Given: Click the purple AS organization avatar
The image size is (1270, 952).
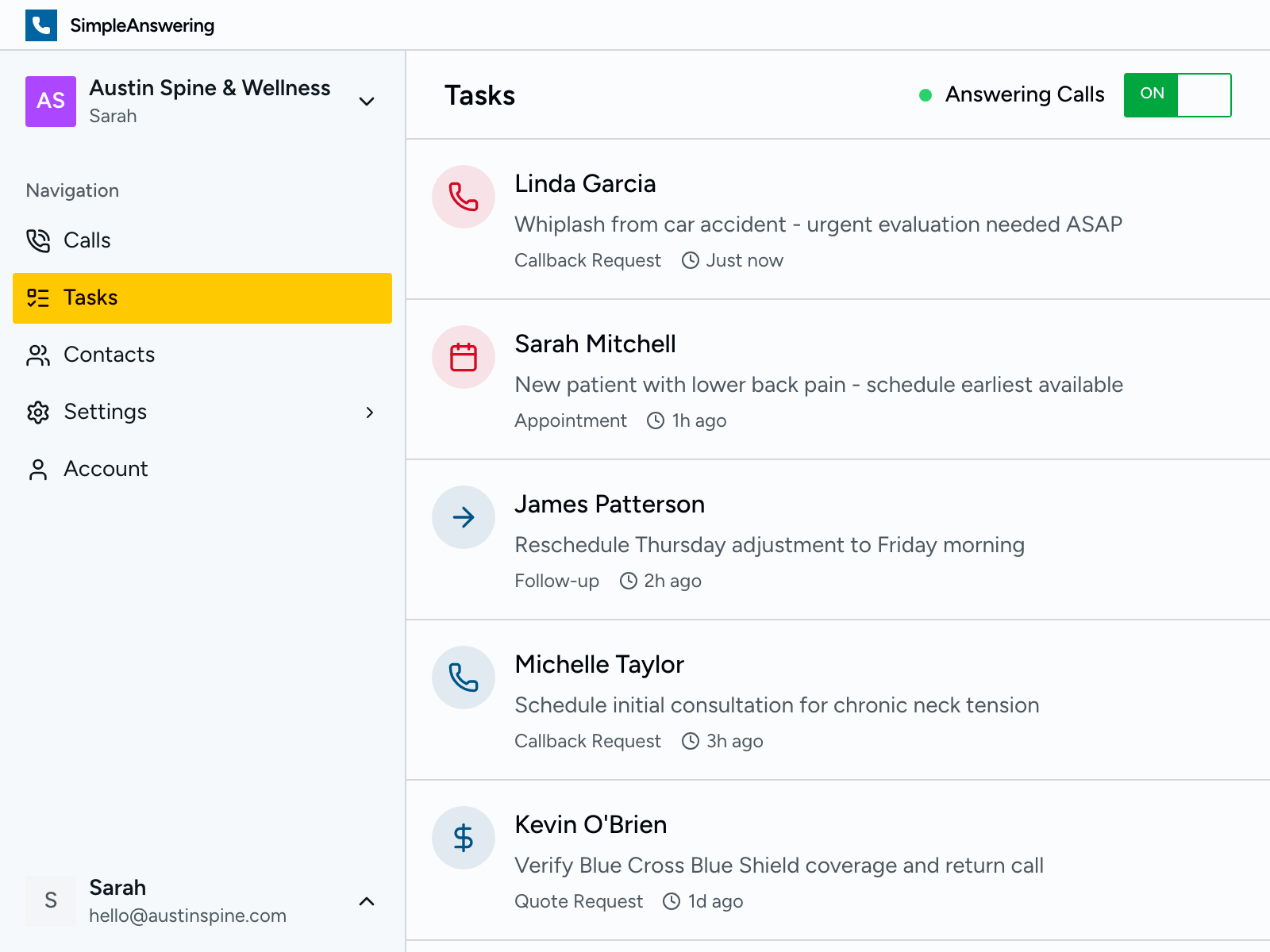Looking at the screenshot, I should click(51, 102).
